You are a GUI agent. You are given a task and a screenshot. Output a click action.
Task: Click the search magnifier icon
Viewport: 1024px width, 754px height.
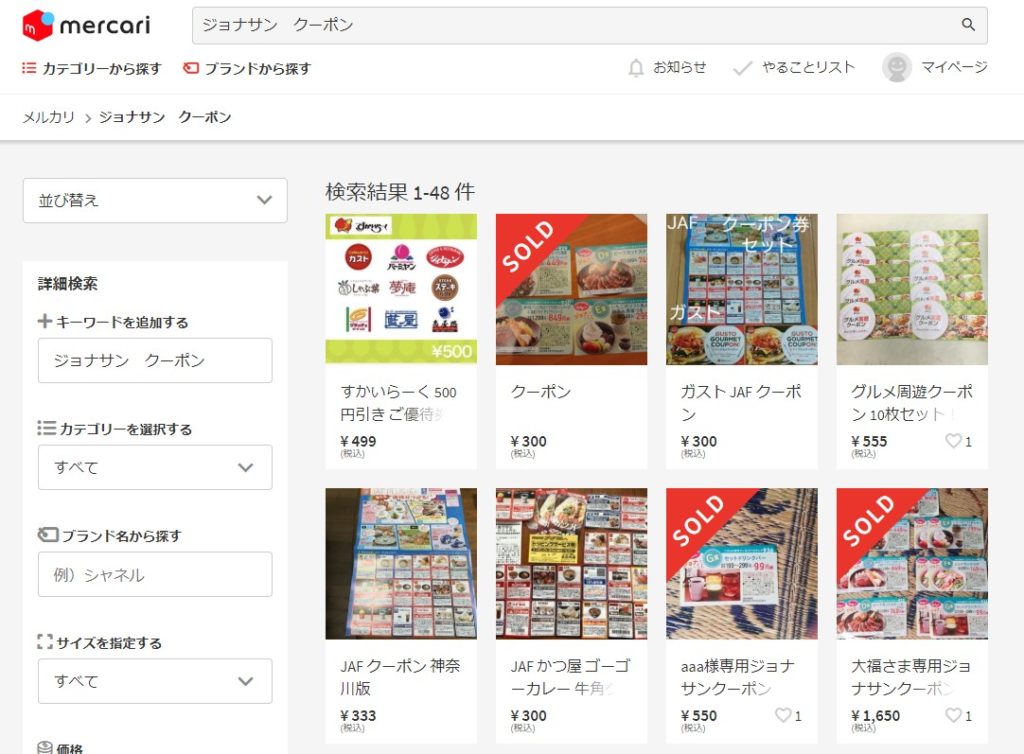(968, 25)
